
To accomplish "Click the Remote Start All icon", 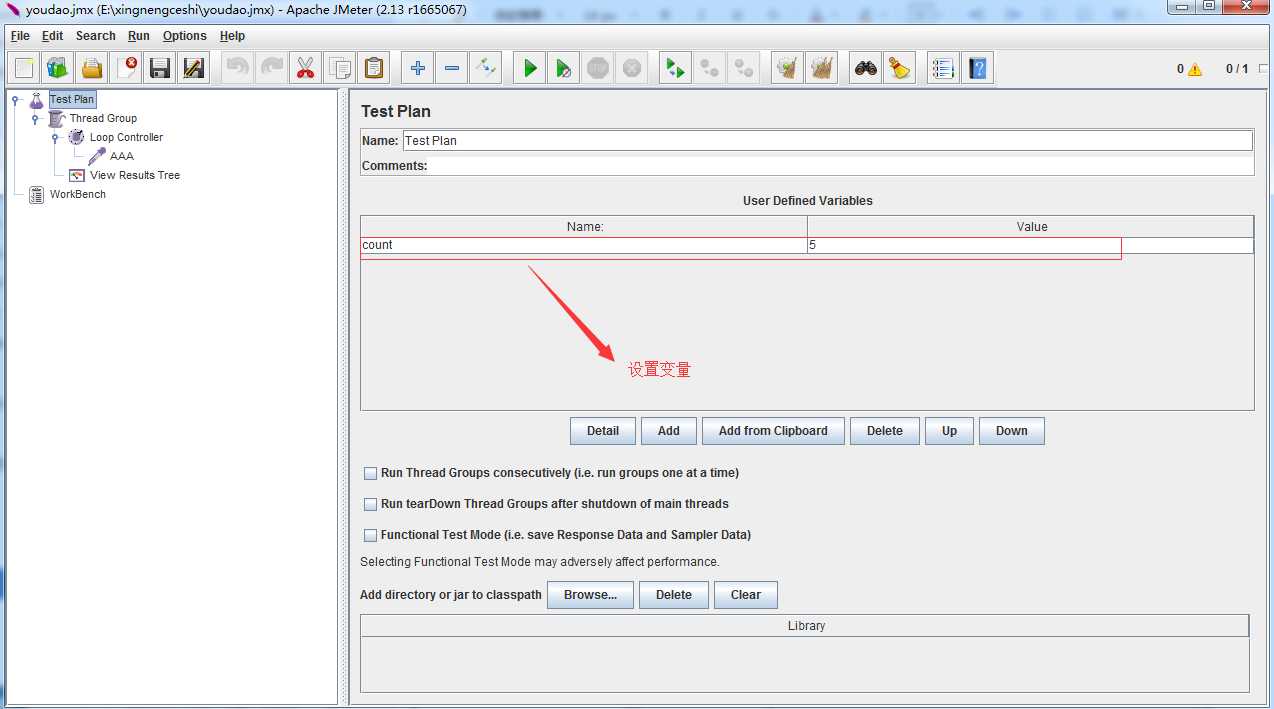I will 676,68.
